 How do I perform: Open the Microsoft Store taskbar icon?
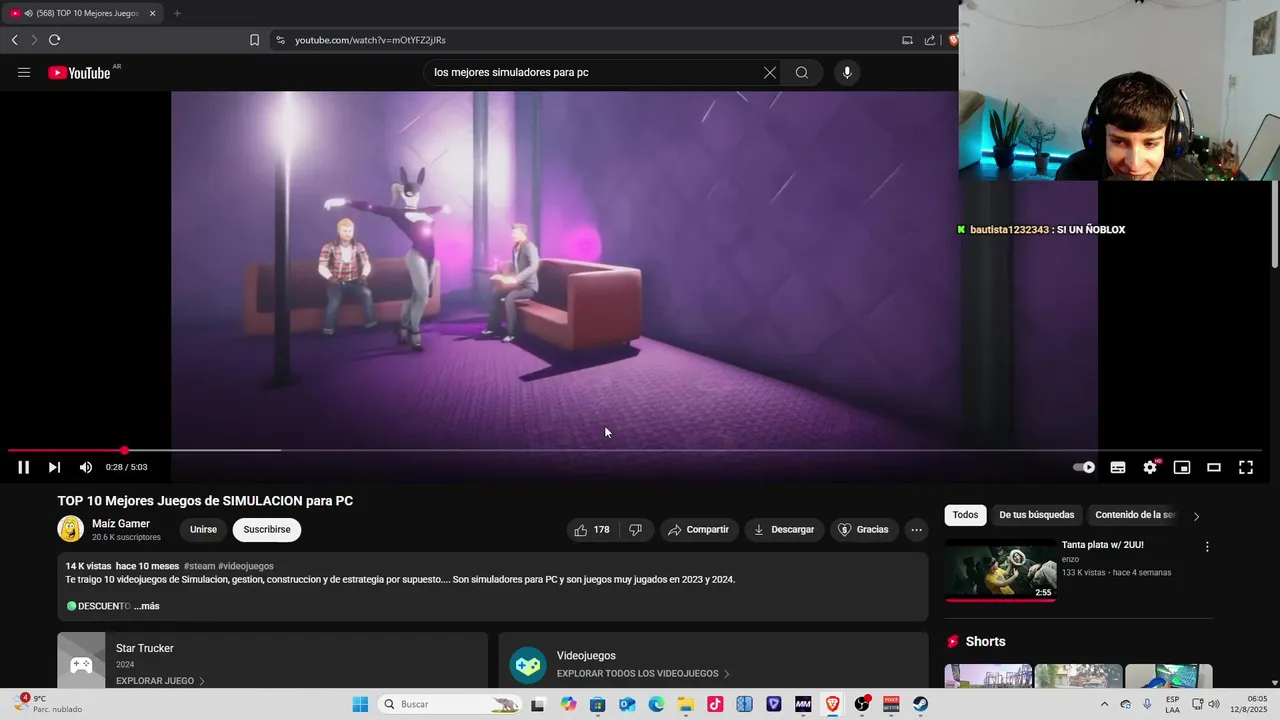598,704
